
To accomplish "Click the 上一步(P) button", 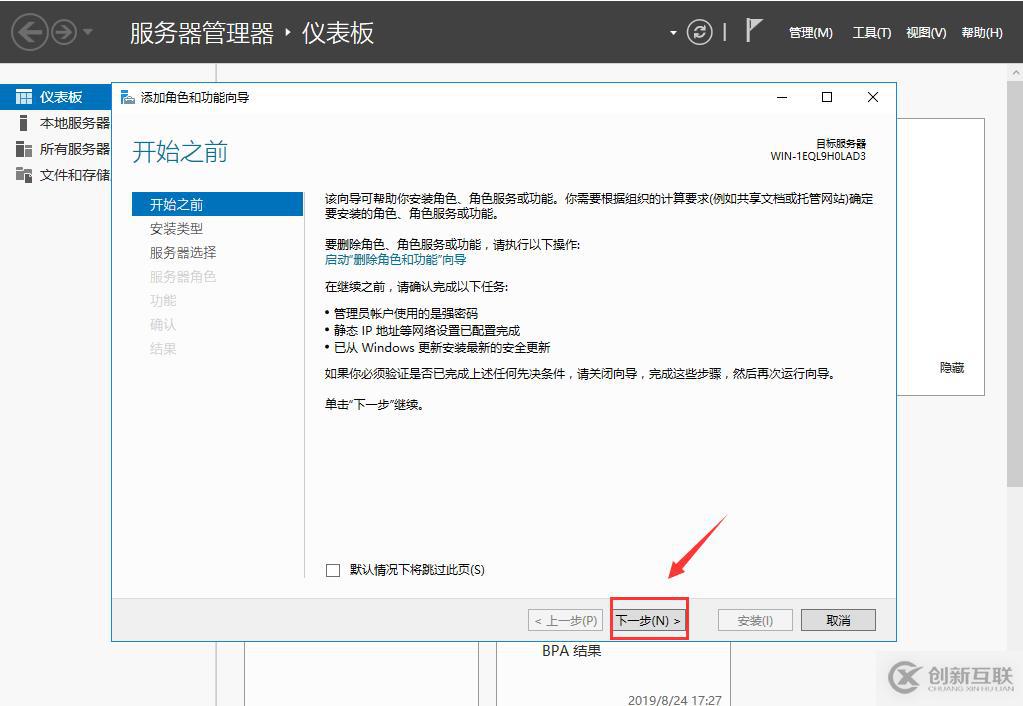I will [566, 621].
